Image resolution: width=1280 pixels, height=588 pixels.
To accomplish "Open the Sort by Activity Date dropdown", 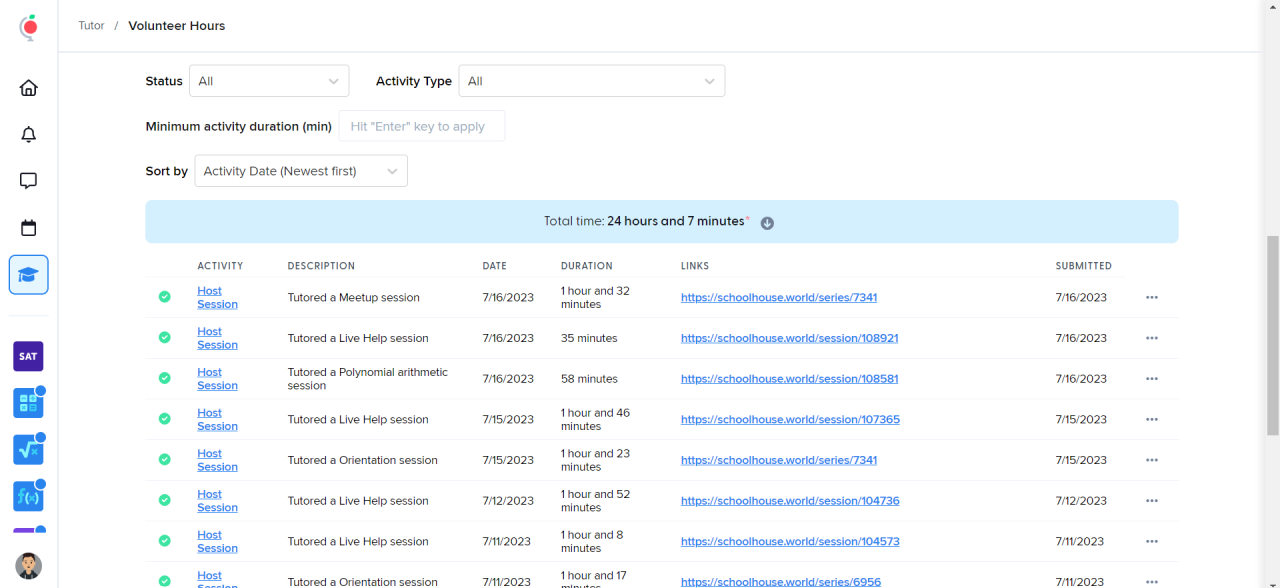I will tap(301, 171).
